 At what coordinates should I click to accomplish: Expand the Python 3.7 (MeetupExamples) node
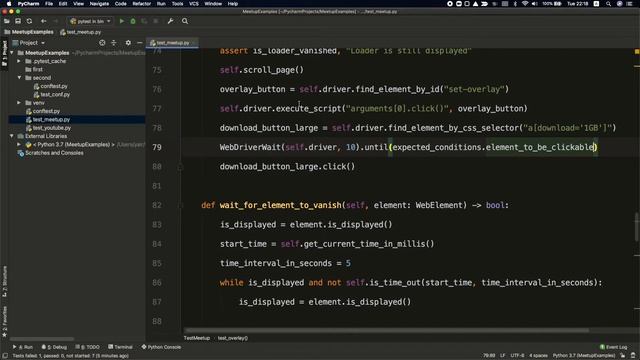click(19, 144)
